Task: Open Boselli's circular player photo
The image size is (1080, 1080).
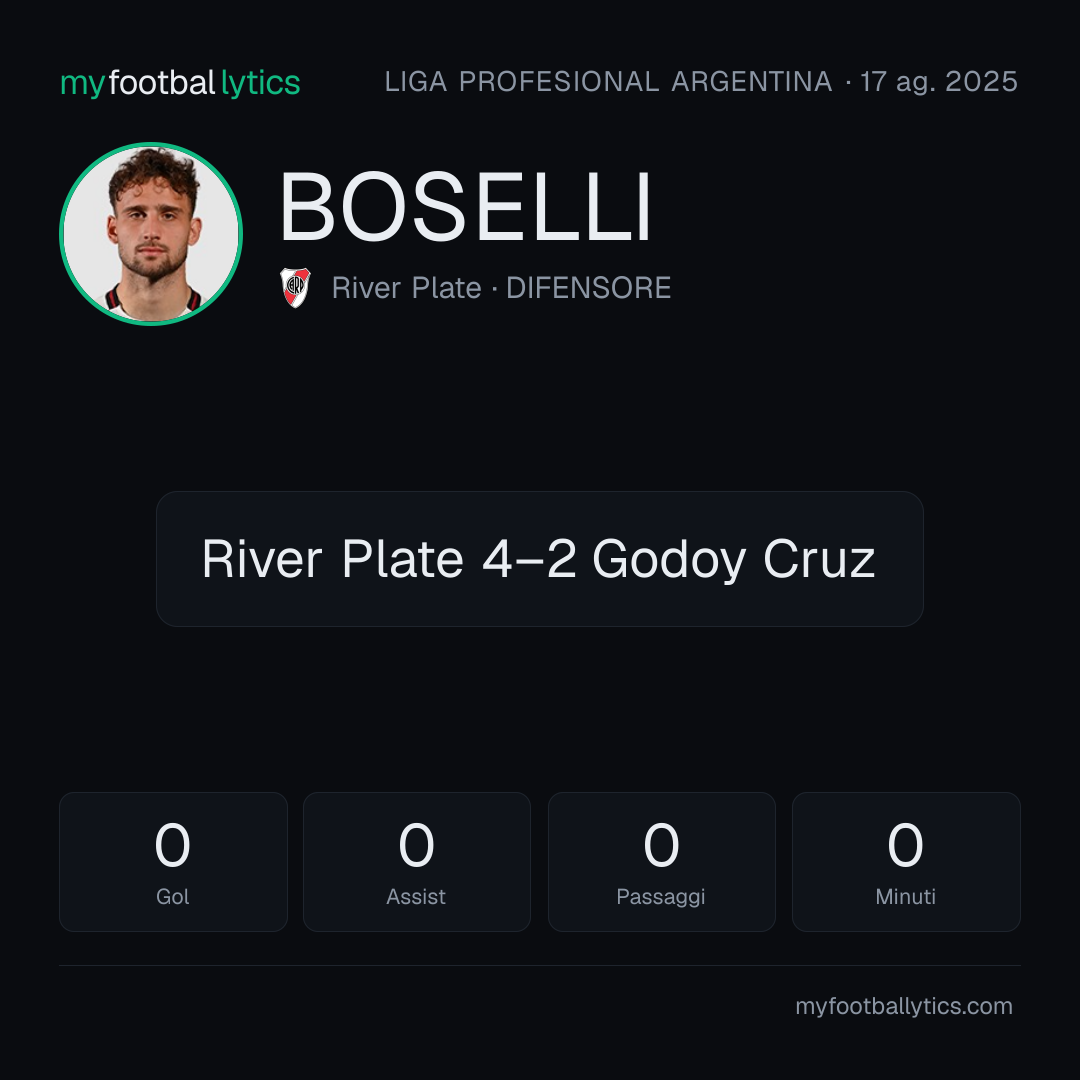Action: pyautogui.click(x=151, y=233)
